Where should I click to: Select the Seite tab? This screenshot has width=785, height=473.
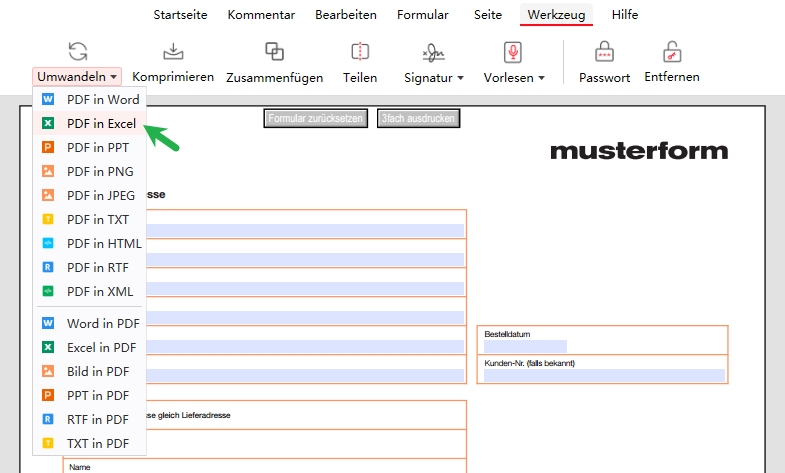(x=488, y=15)
